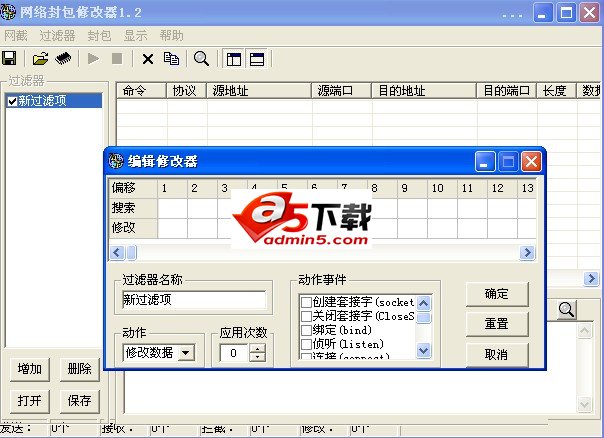This screenshot has width=604, height=438.
Task: Click the offset grid horizontal scrollbar thumb
Action: pyautogui.click(x=131, y=253)
